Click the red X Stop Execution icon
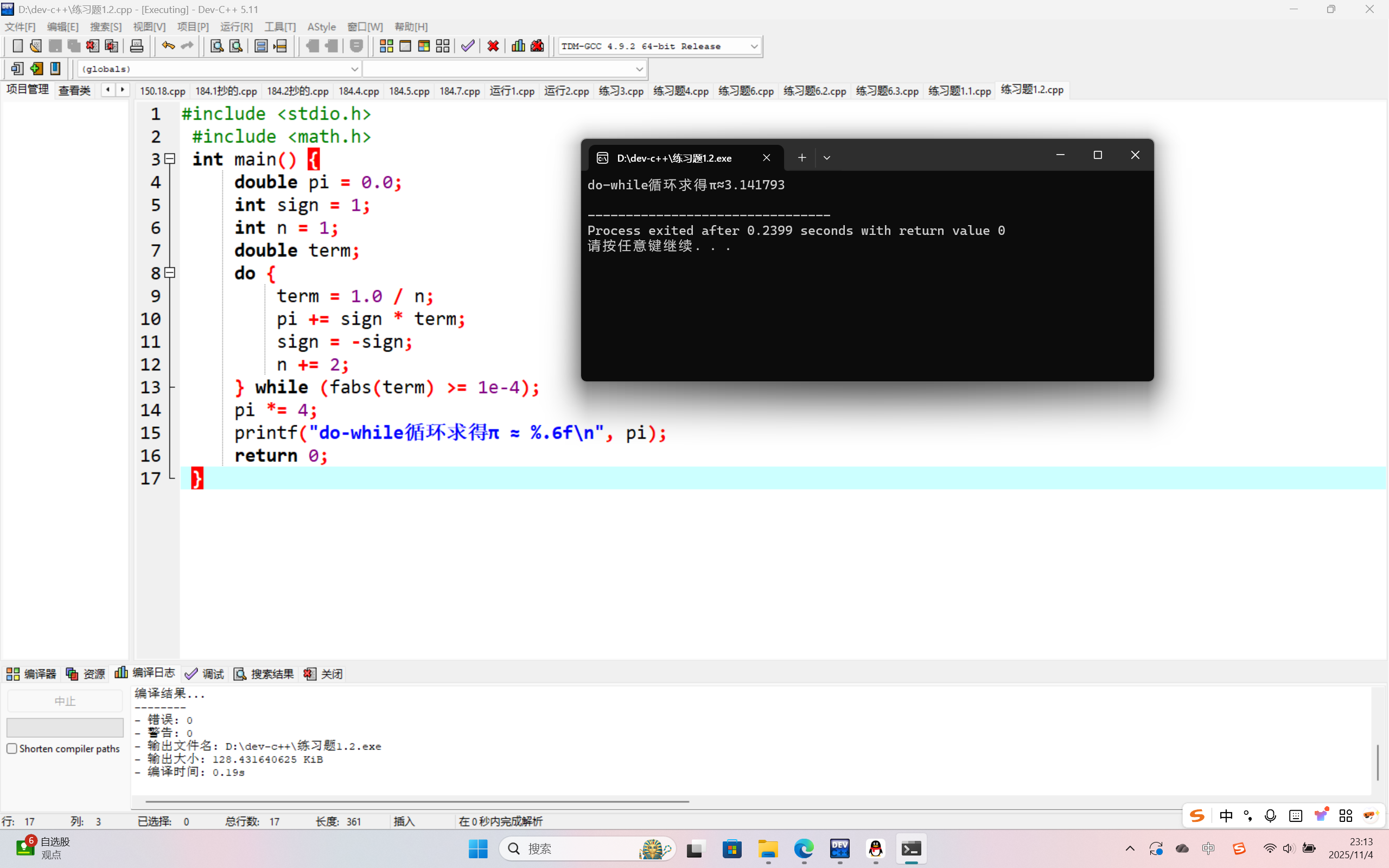The width and height of the screenshot is (1389, 868). click(x=493, y=46)
